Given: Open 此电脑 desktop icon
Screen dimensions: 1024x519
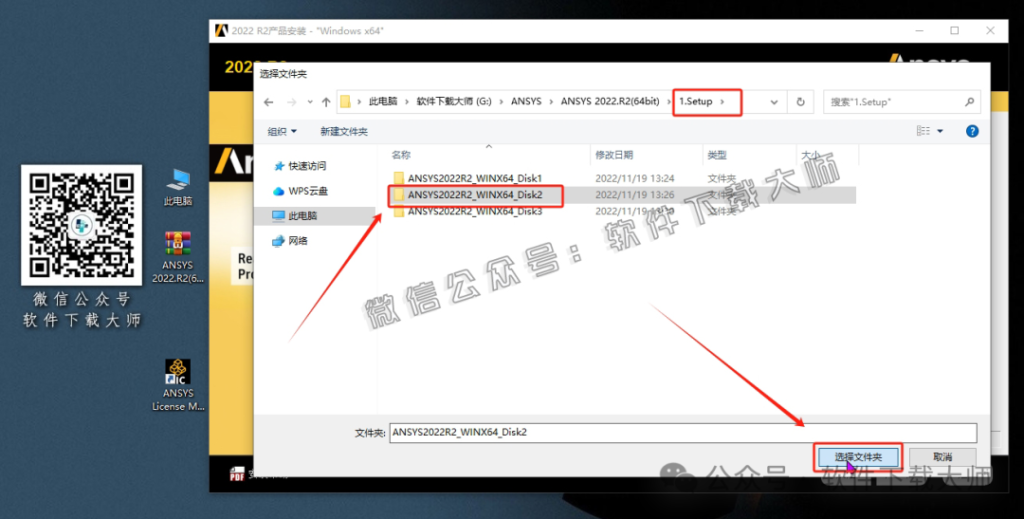Looking at the screenshot, I should point(178,187).
